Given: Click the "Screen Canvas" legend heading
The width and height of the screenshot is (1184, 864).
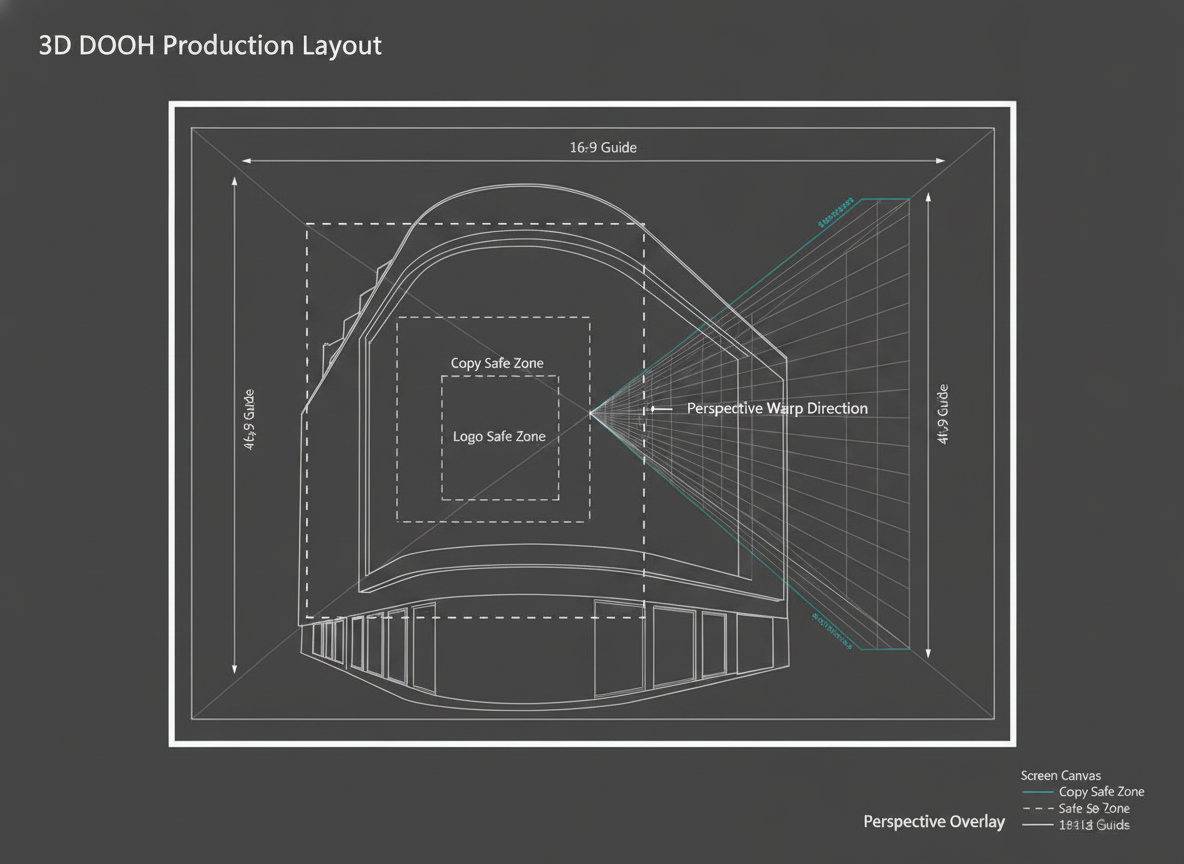Looking at the screenshot, I should pos(1060,776).
